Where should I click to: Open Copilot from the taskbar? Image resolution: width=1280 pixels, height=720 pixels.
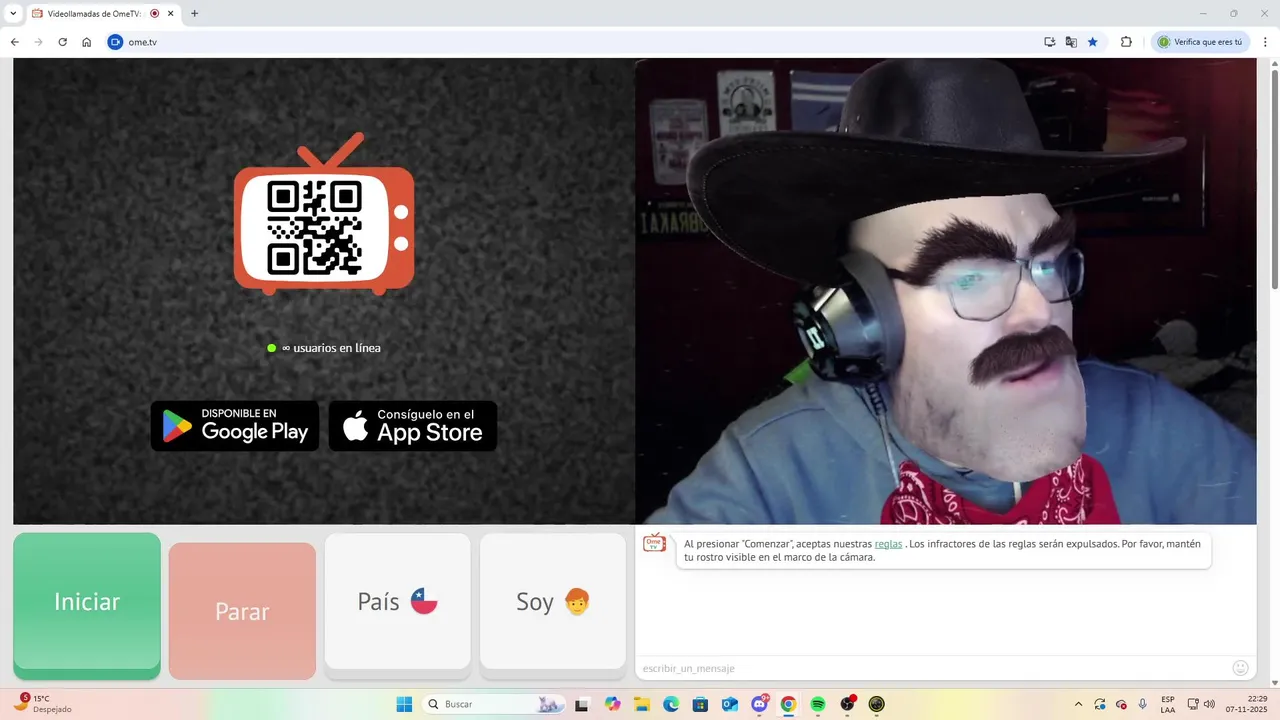pyautogui.click(x=613, y=704)
